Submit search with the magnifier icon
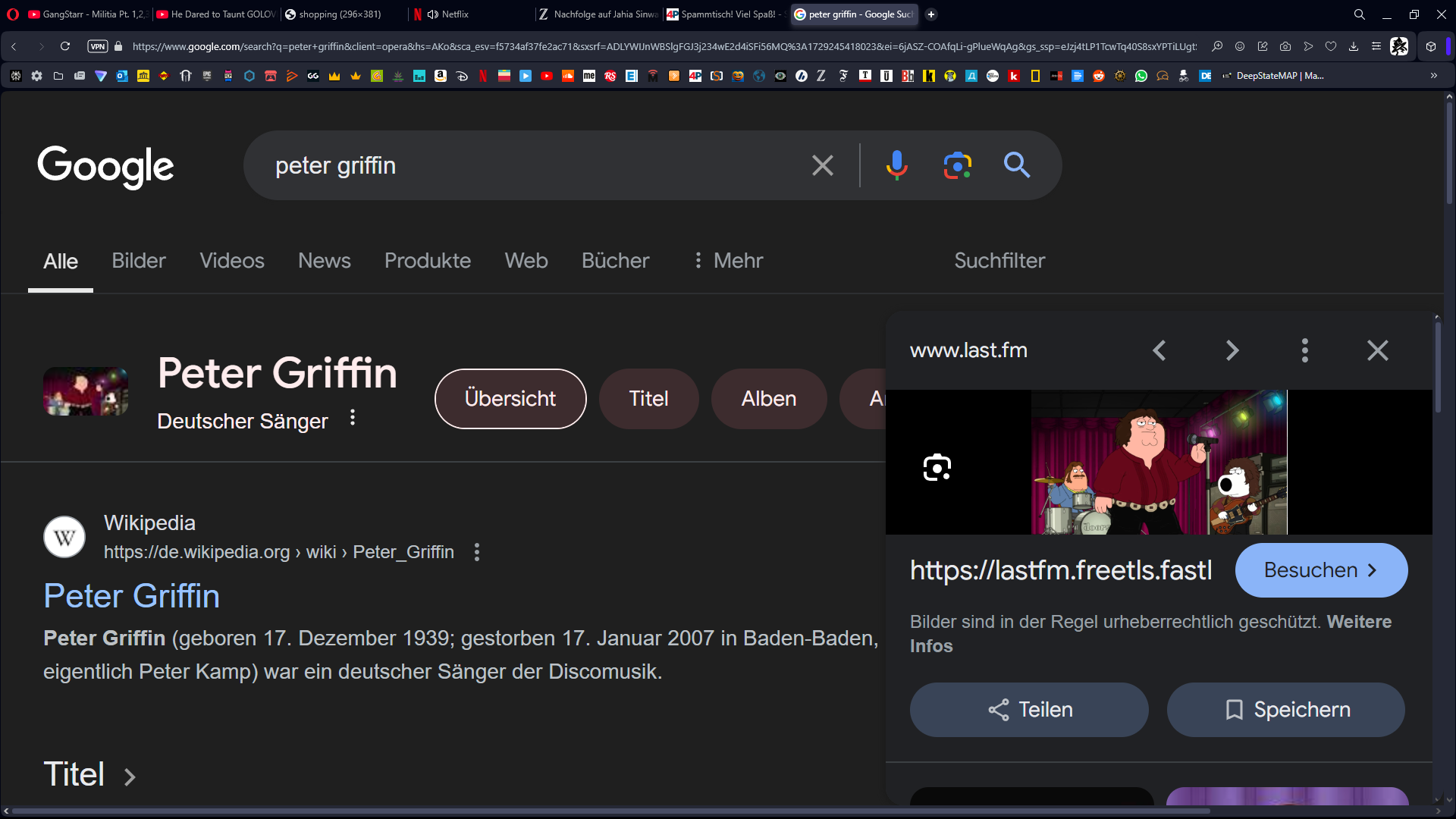 coord(1017,165)
